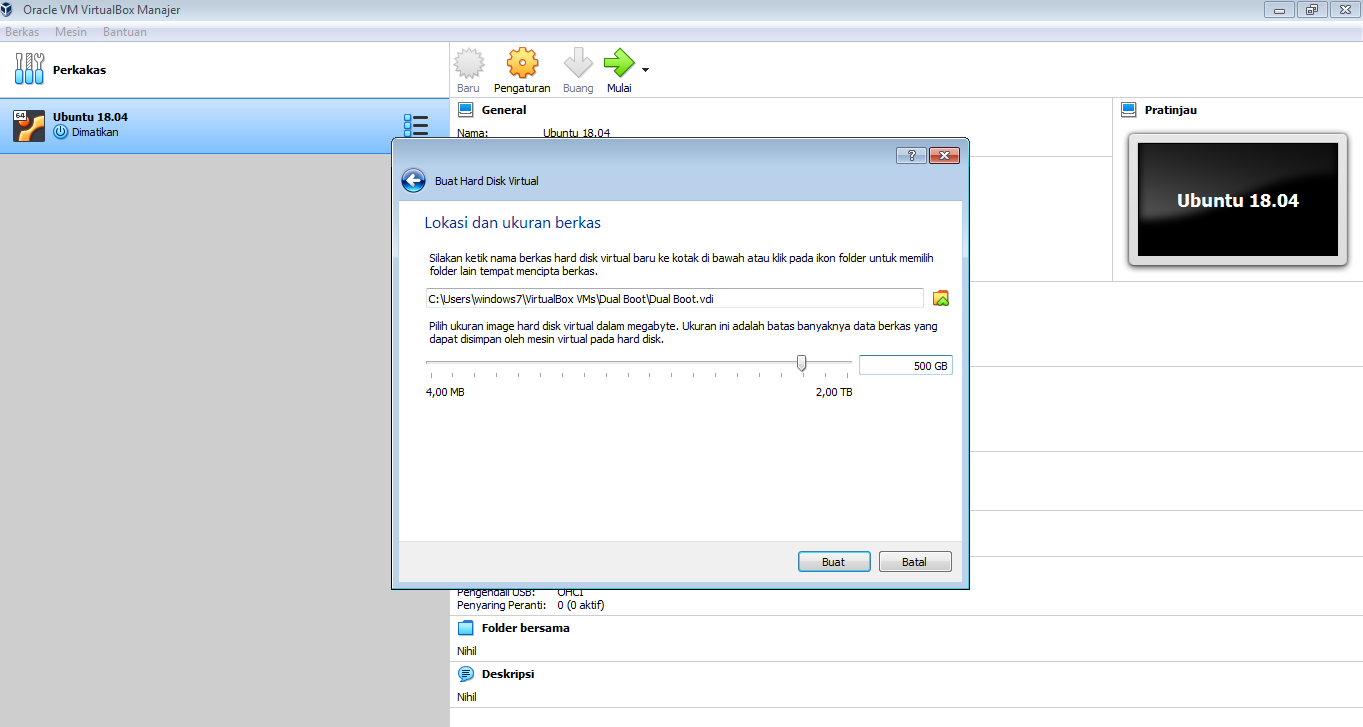Screen dimensions: 1363x727
Task: Click the 500 GB size input field
Action: [905, 364]
